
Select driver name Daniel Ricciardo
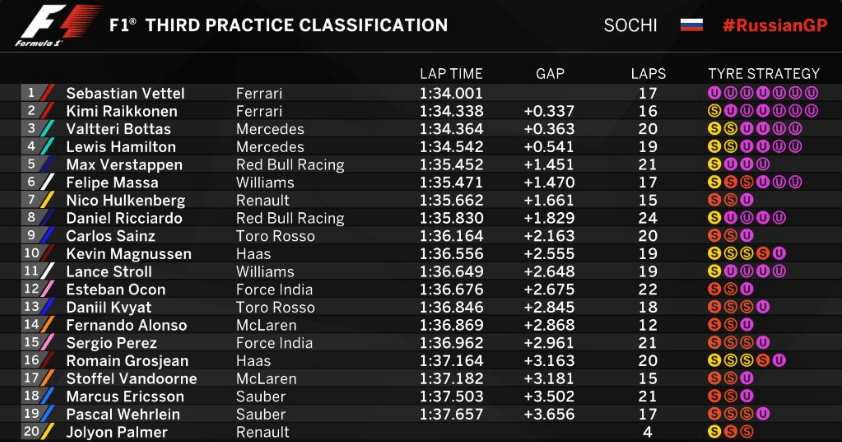pyautogui.click(x=124, y=218)
